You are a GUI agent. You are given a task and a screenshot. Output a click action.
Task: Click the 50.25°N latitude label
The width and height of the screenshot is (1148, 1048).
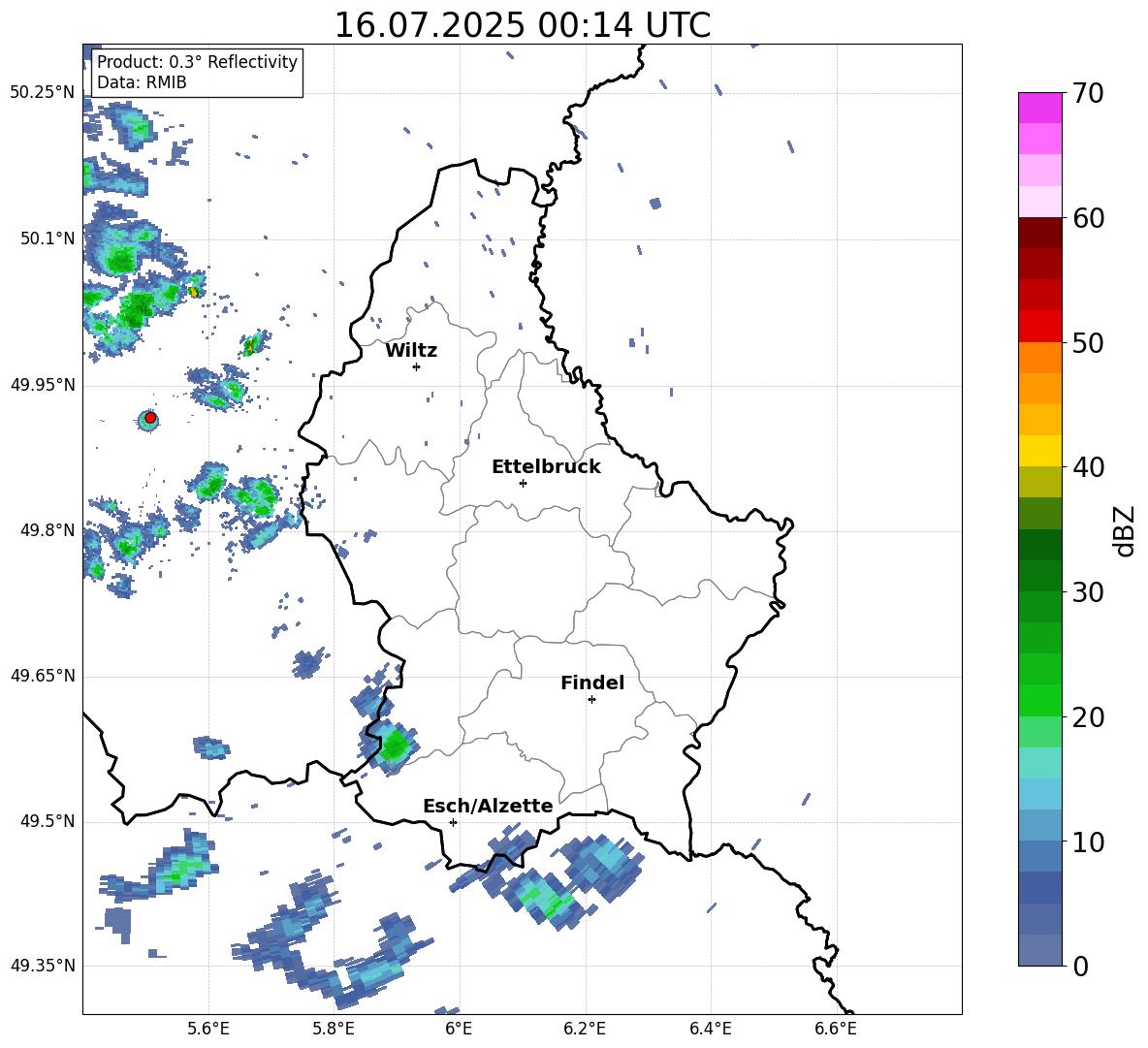click(43, 93)
